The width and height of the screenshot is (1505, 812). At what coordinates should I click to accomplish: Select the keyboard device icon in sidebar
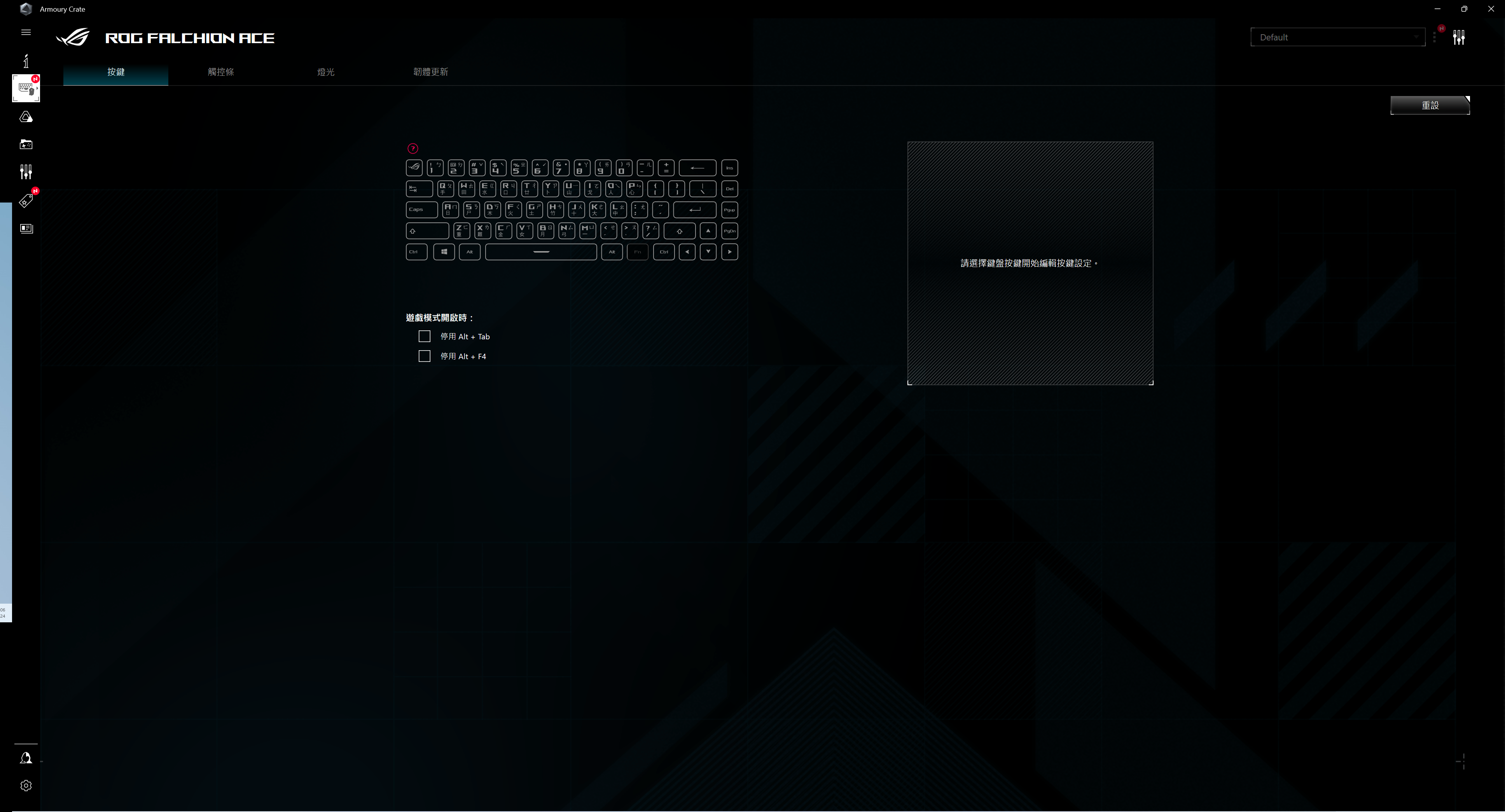pos(26,88)
